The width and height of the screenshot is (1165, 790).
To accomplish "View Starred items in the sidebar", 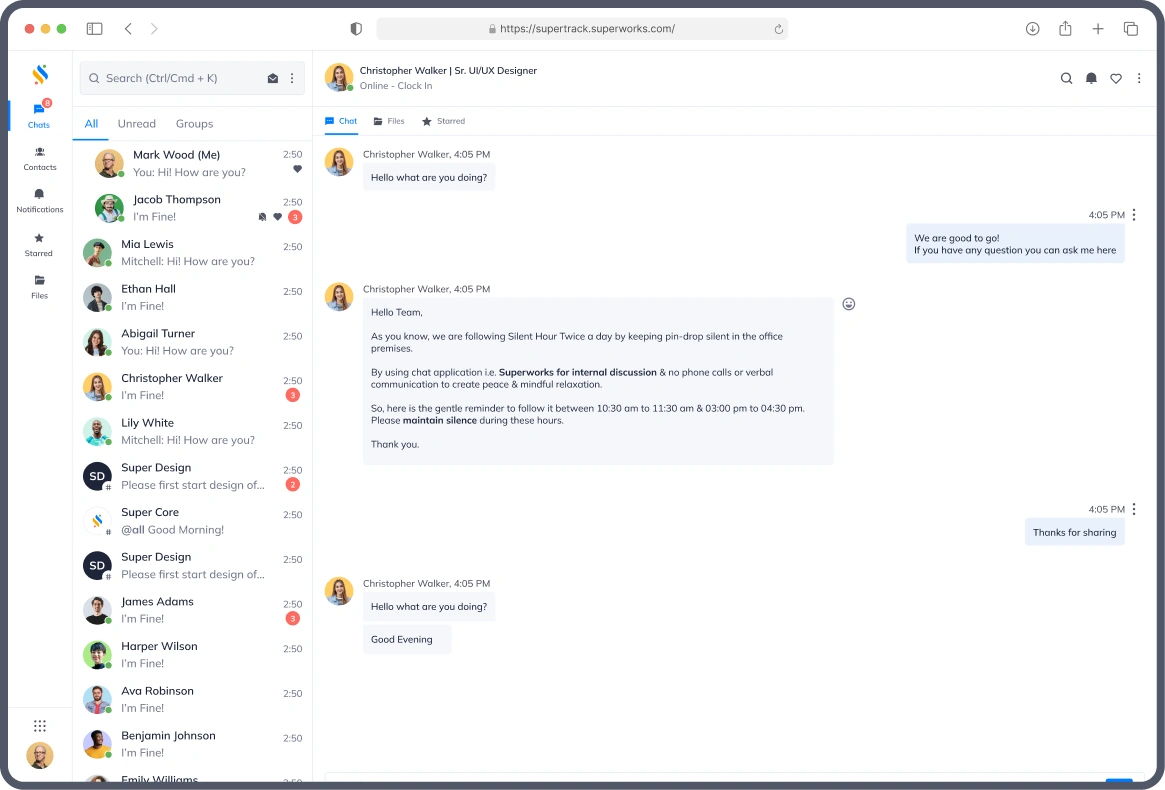I will 38,245.
